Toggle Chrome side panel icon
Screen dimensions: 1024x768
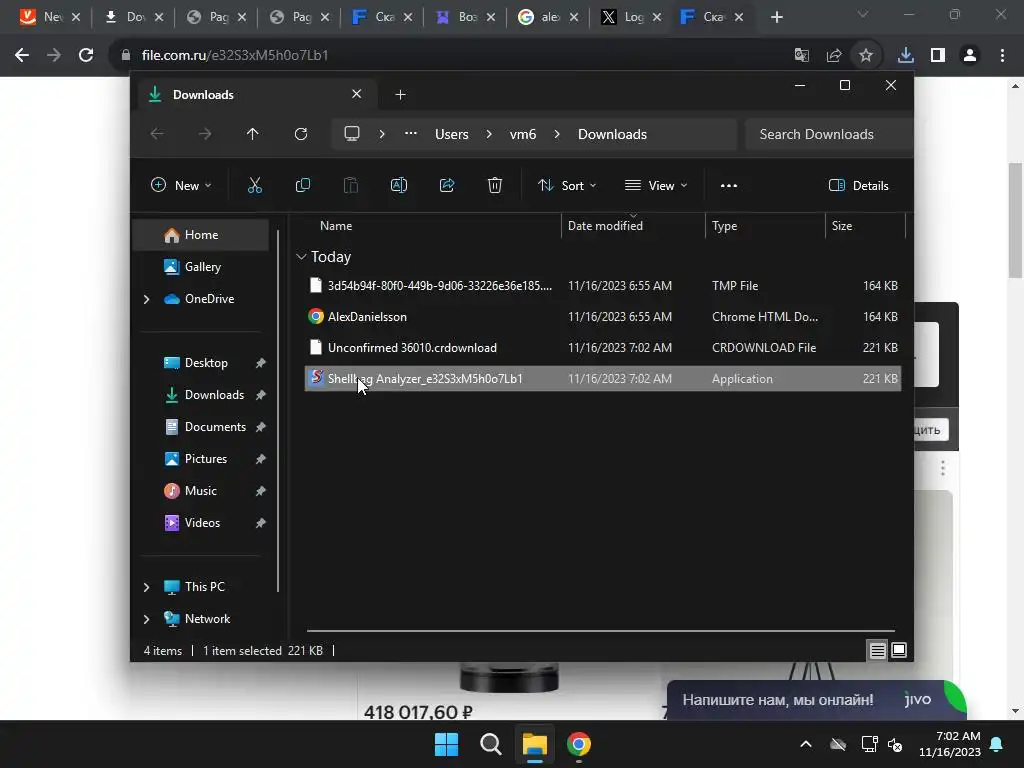(937, 55)
